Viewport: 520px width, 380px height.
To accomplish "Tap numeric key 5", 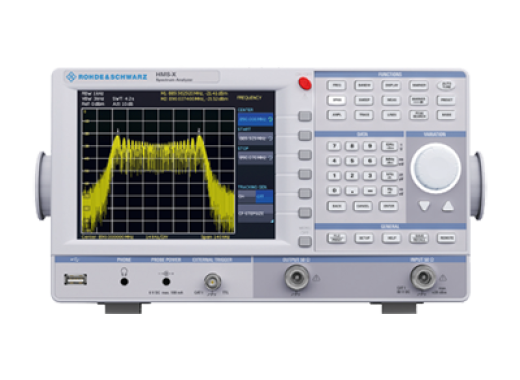I will pyautogui.click(x=352, y=161).
